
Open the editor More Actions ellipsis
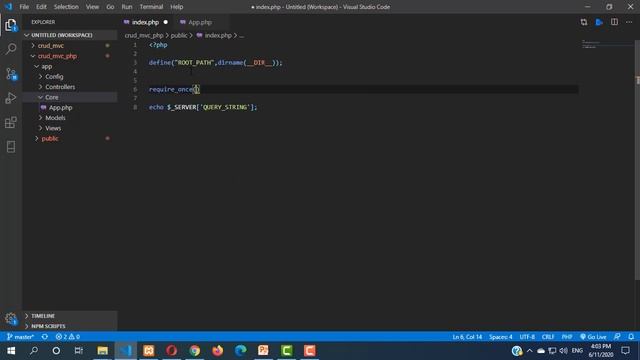pos(629,22)
